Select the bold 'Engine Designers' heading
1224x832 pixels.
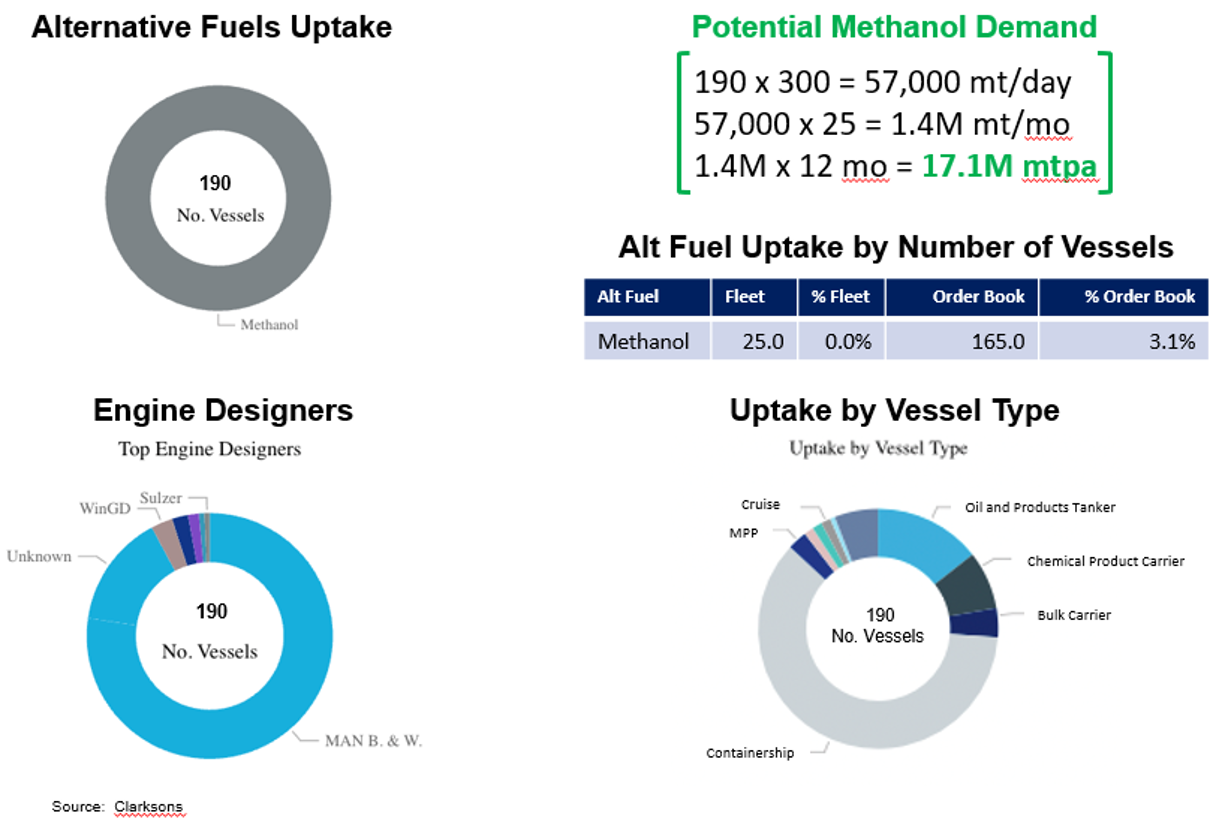point(223,410)
